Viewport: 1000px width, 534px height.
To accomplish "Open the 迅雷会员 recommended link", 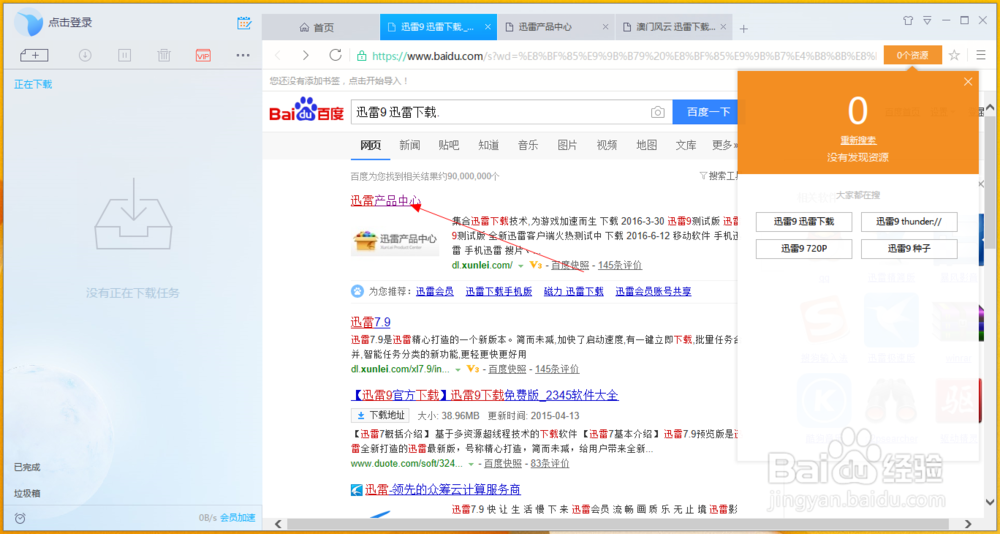I will (435, 292).
